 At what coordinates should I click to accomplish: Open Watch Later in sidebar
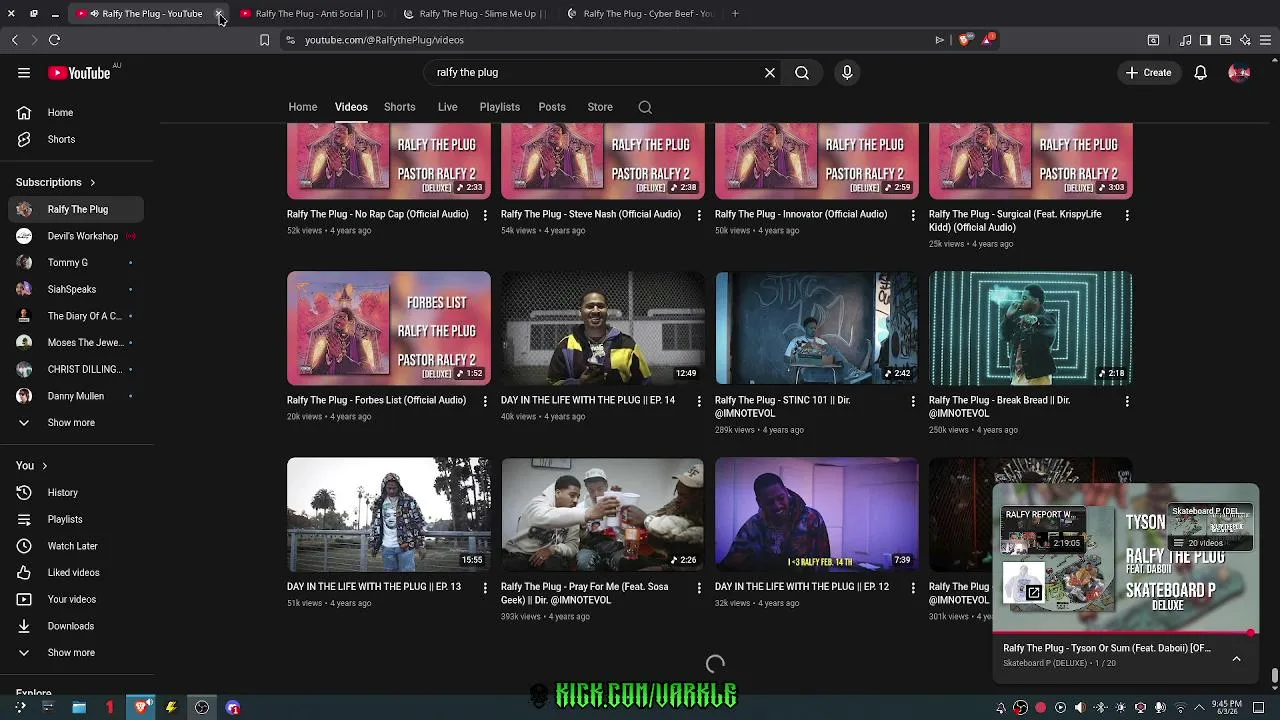click(x=77, y=546)
